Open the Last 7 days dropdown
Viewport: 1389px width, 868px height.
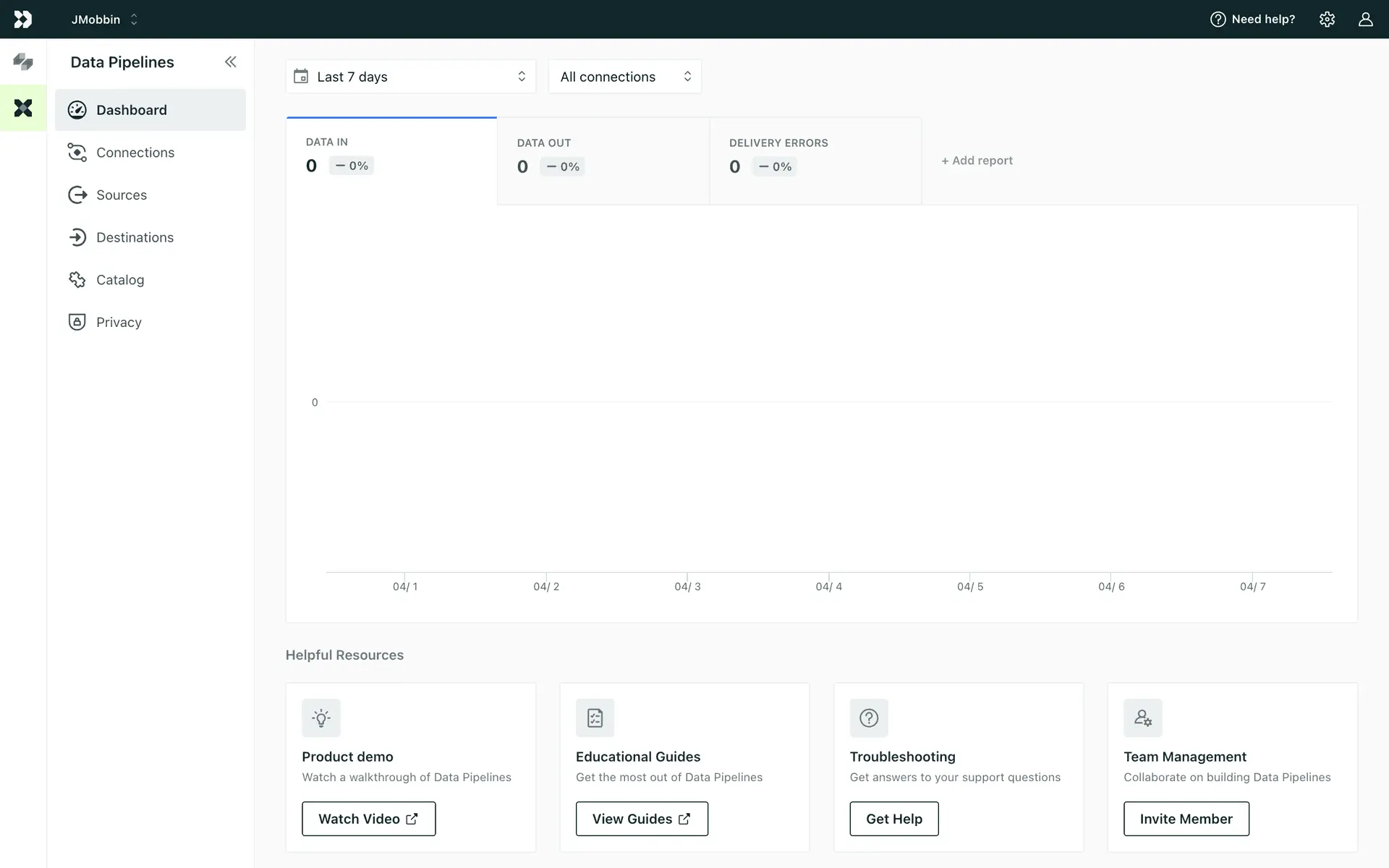point(410,77)
